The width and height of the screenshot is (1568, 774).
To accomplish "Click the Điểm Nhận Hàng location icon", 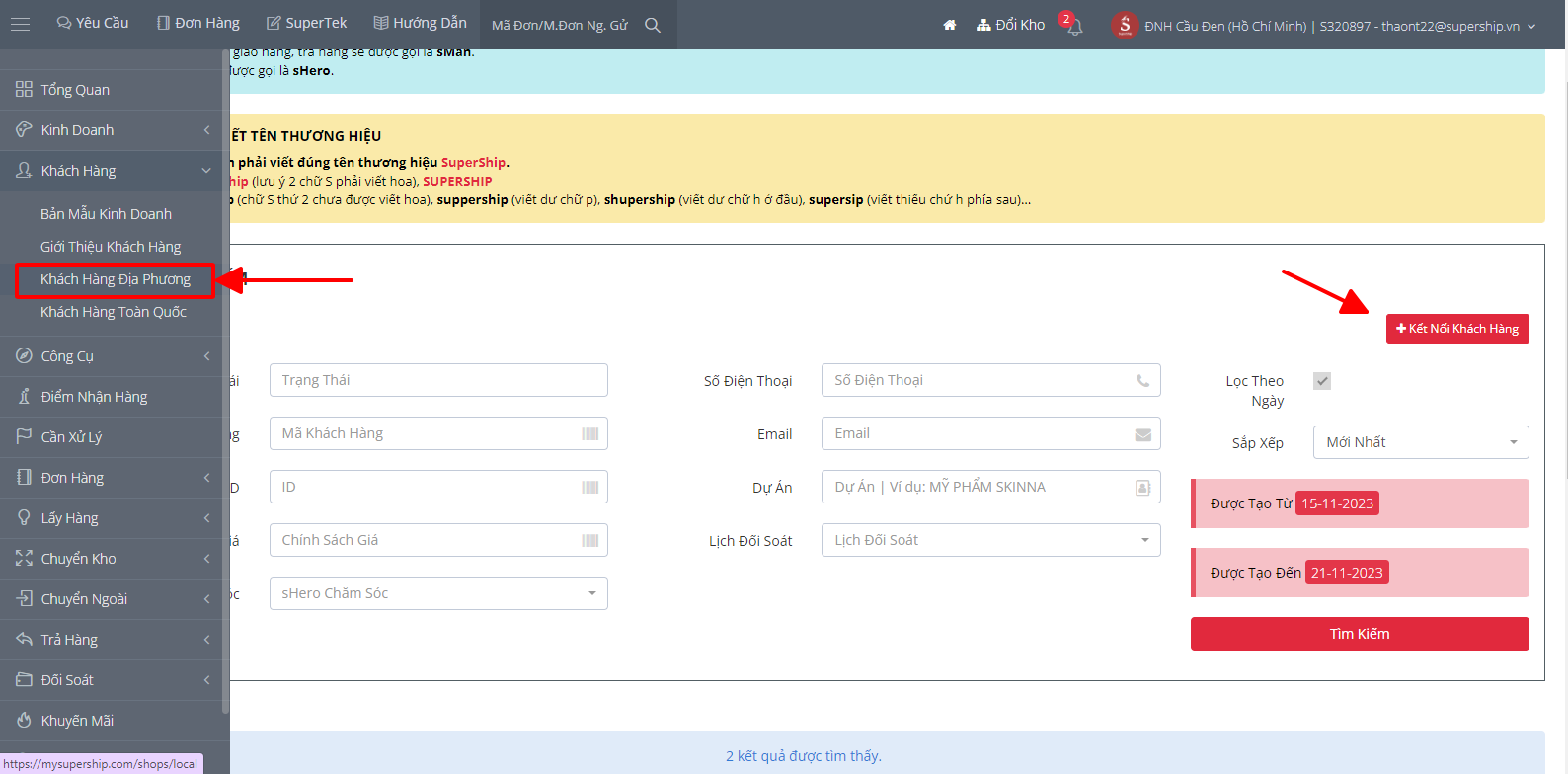I will (x=24, y=396).
